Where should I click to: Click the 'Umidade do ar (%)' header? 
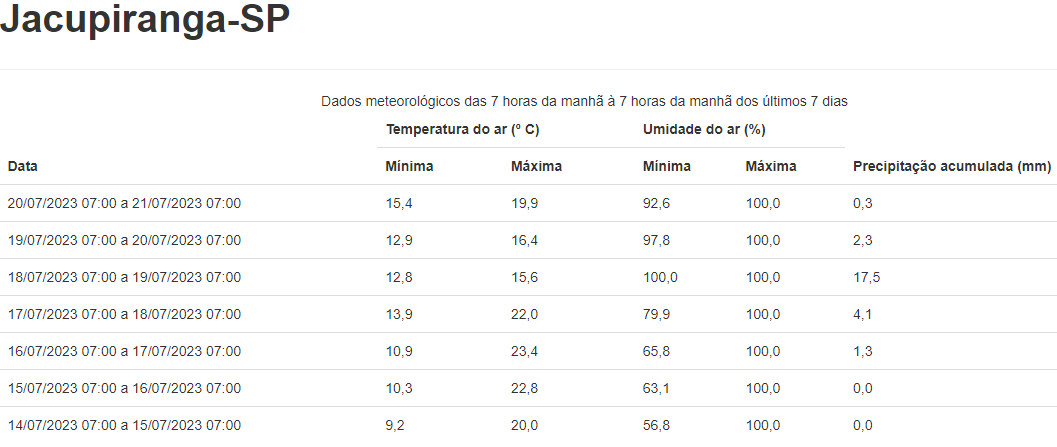tap(704, 130)
